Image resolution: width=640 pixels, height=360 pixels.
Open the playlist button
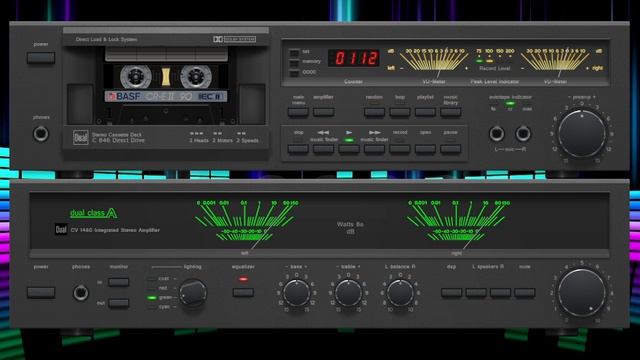tap(425, 112)
